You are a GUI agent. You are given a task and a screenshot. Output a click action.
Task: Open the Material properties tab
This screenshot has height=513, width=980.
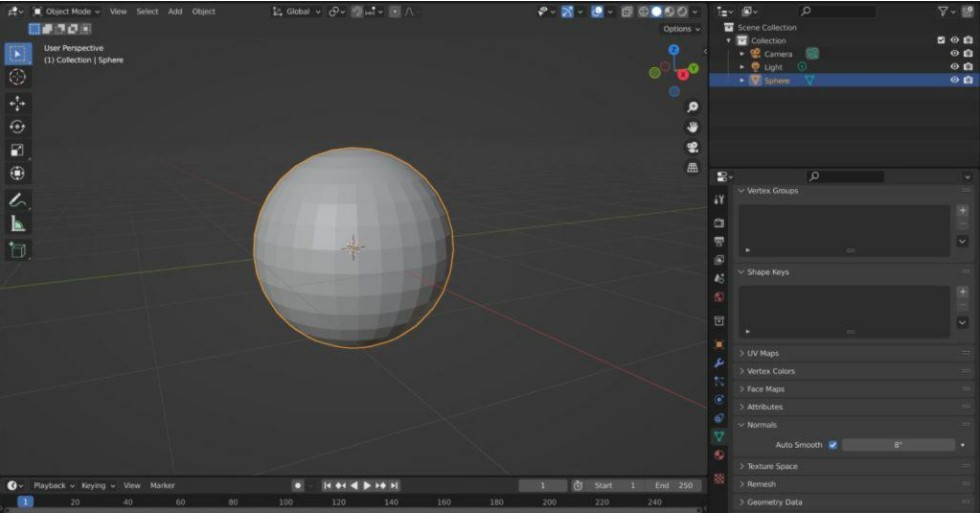click(719, 455)
